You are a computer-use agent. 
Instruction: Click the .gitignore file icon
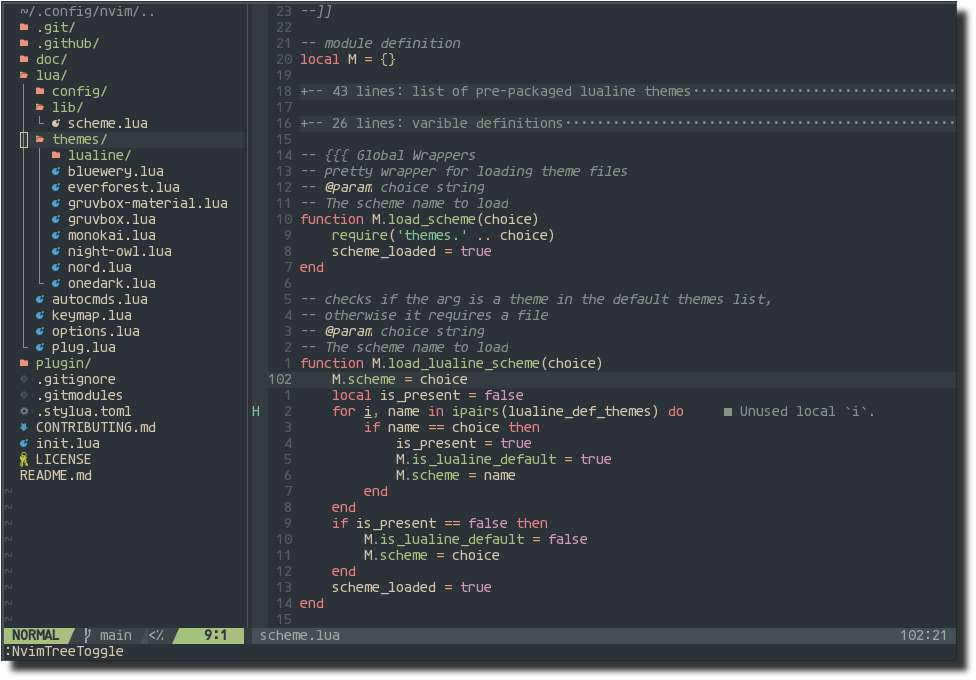click(x=24, y=379)
